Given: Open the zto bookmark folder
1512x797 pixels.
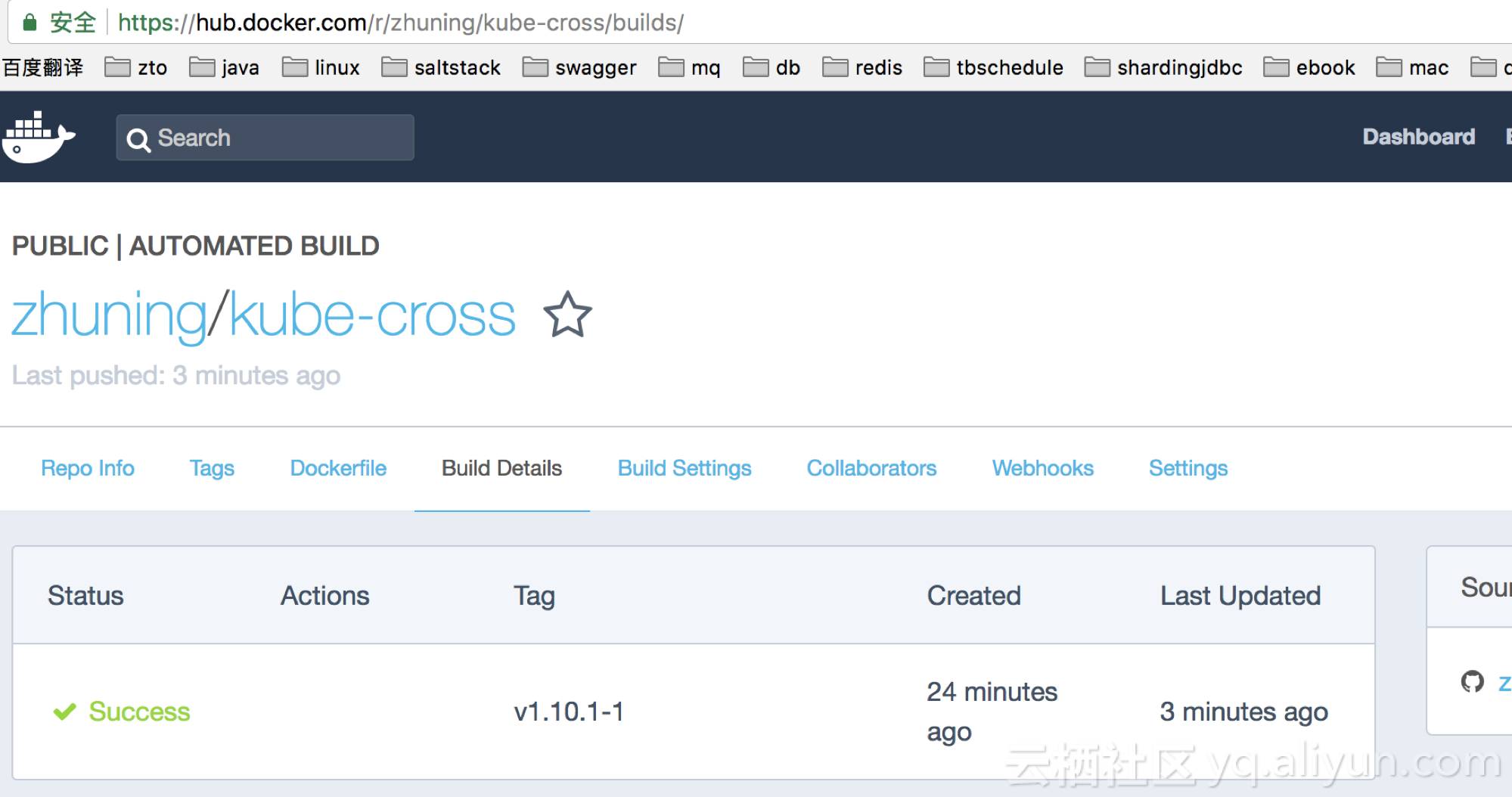Looking at the screenshot, I should click(x=136, y=67).
